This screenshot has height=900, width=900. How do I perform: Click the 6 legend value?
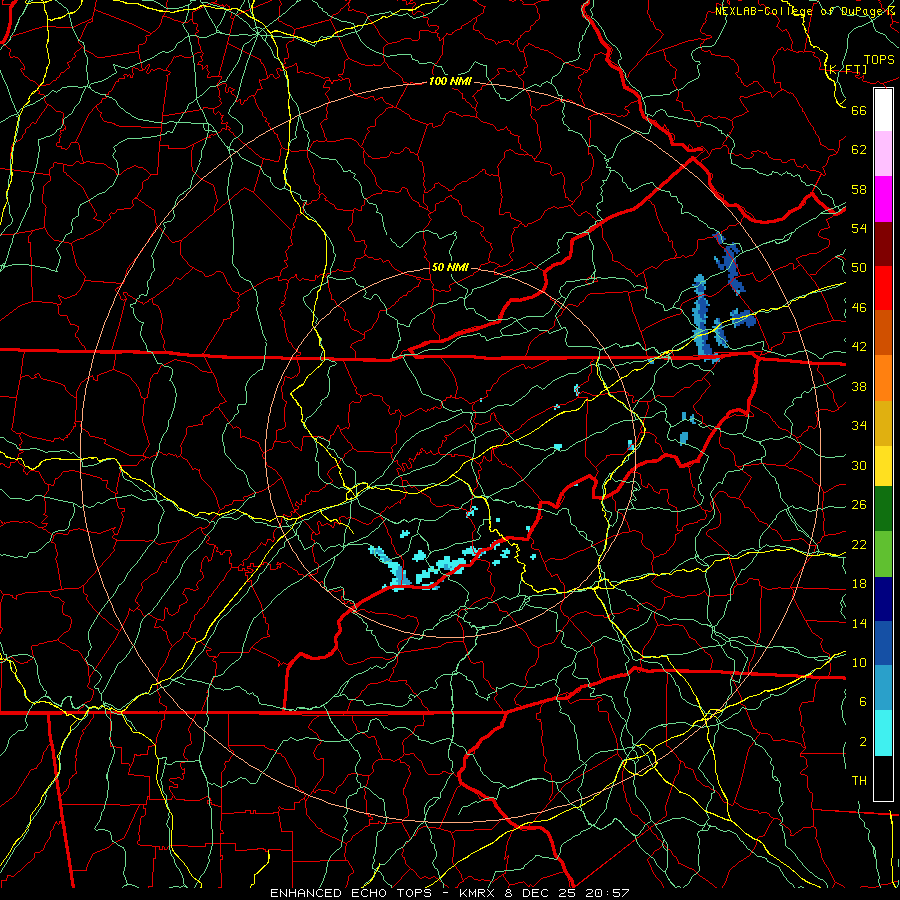pos(863,702)
